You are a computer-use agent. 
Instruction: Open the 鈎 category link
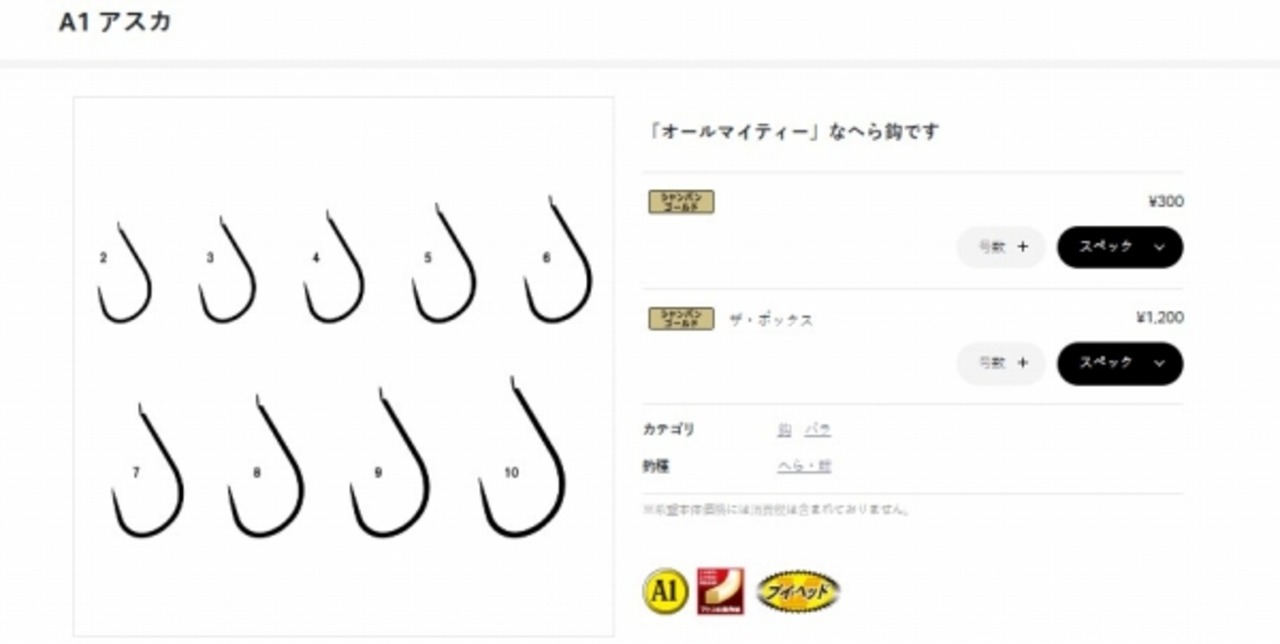click(x=785, y=429)
